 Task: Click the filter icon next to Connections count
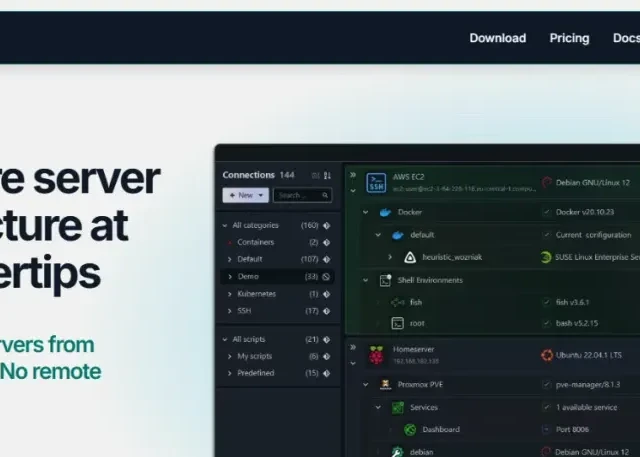(315, 175)
